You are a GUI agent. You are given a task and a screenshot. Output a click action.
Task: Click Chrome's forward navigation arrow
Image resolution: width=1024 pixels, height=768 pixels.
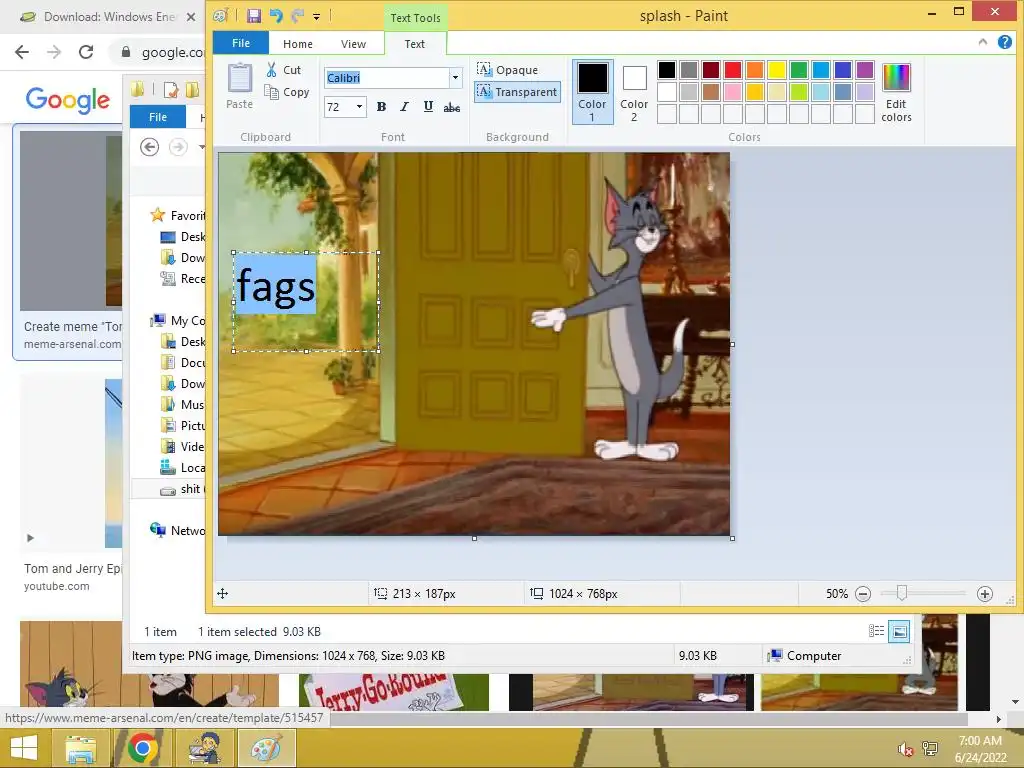[x=54, y=52]
